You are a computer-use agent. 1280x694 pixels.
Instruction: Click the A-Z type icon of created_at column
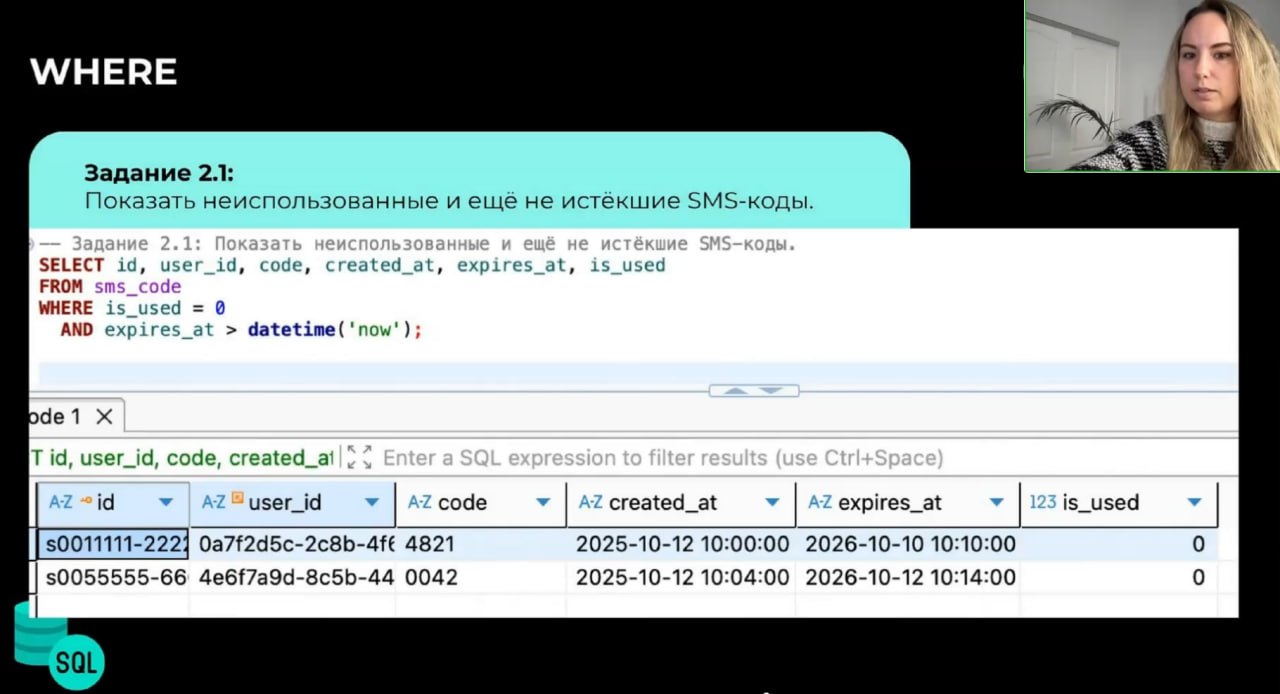coord(590,502)
